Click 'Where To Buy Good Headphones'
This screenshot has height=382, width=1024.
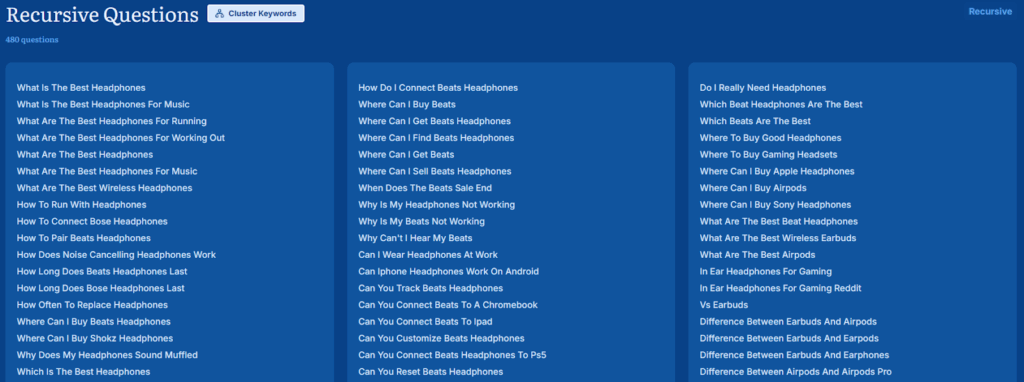pos(770,138)
